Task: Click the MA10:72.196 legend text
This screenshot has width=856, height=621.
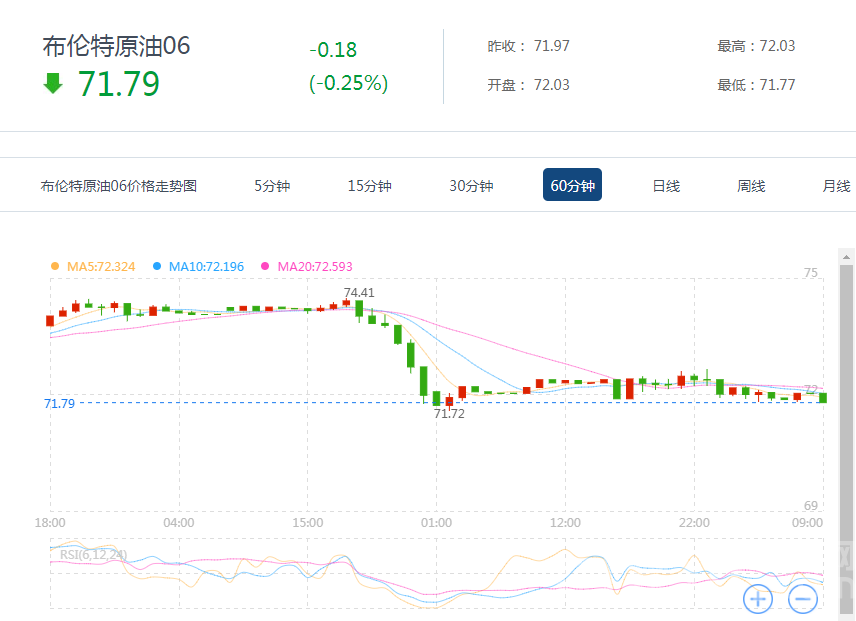Action: point(206,266)
